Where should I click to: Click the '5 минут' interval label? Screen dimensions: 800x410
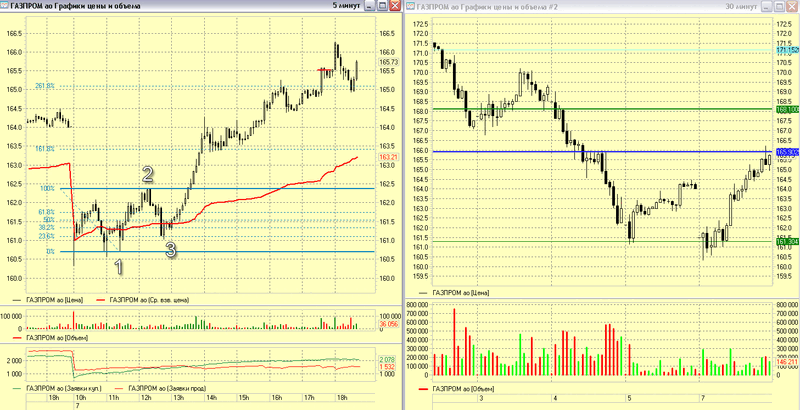(345, 6)
